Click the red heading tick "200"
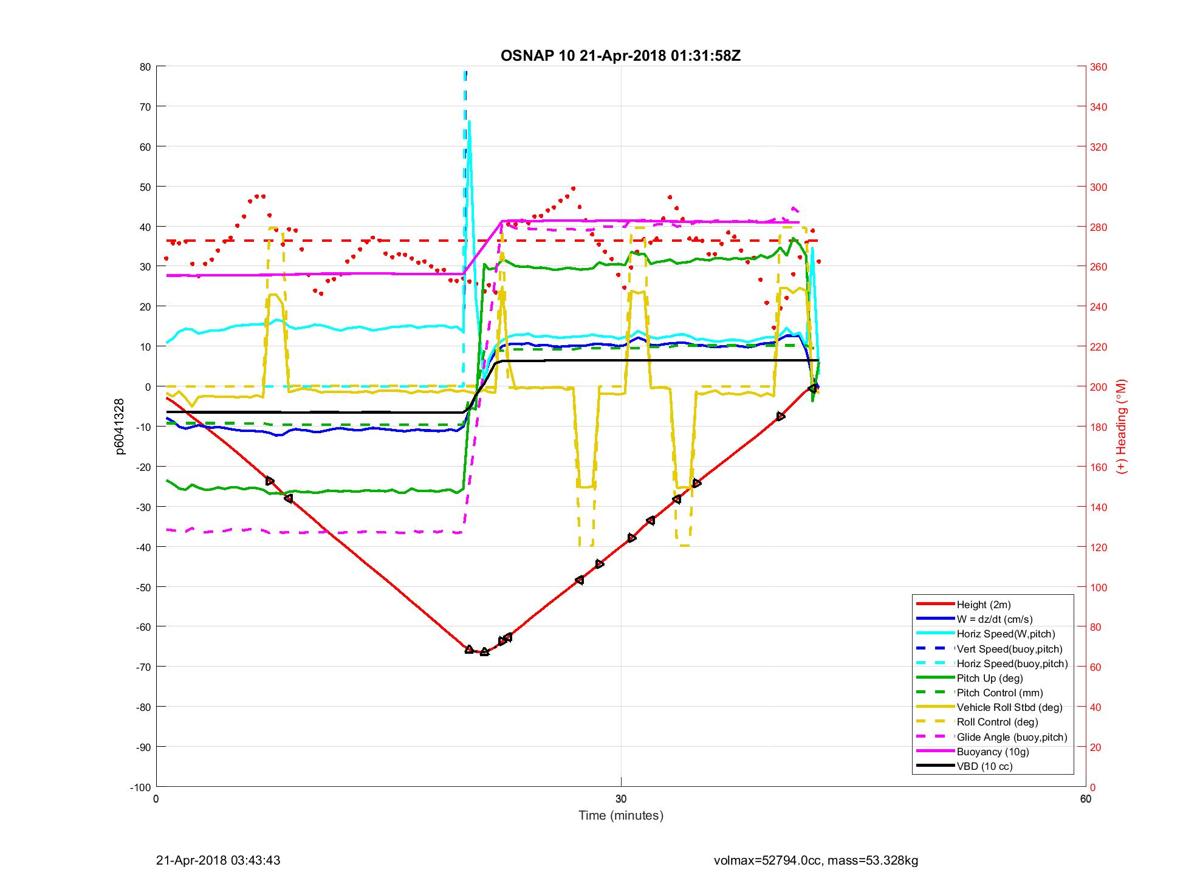The height and width of the screenshot is (885, 1200). pyautogui.click(x=1099, y=387)
